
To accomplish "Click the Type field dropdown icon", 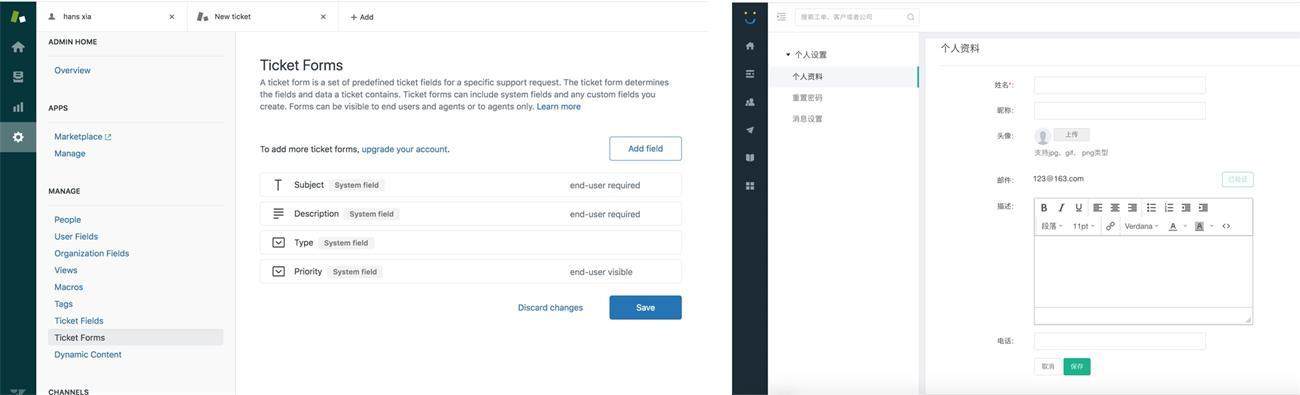I will pos(278,243).
